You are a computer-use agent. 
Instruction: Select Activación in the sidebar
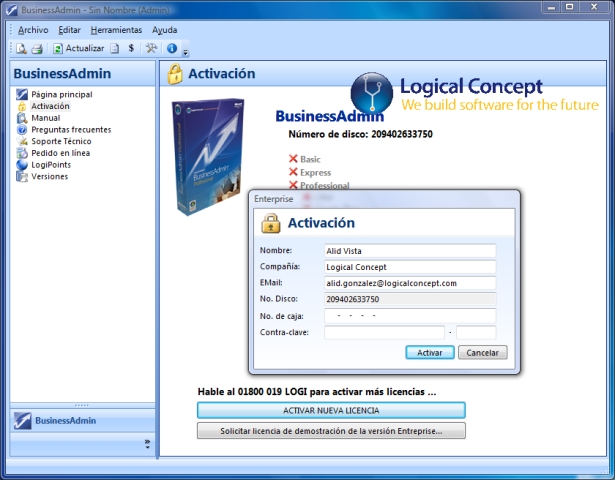click(50, 106)
